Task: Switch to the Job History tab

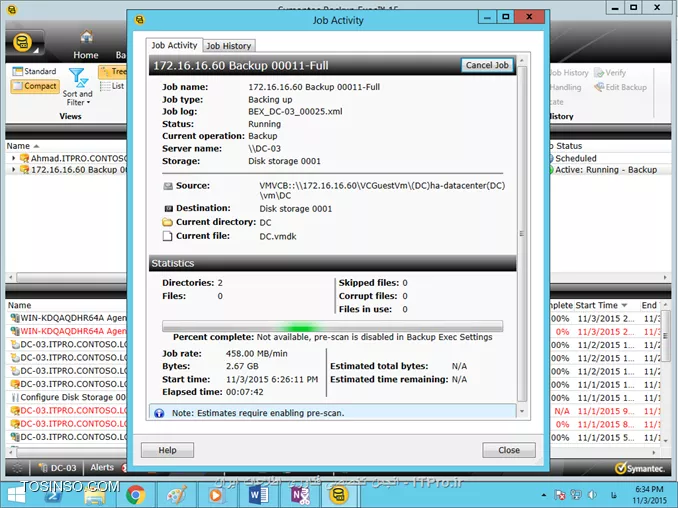Action: tap(228, 46)
